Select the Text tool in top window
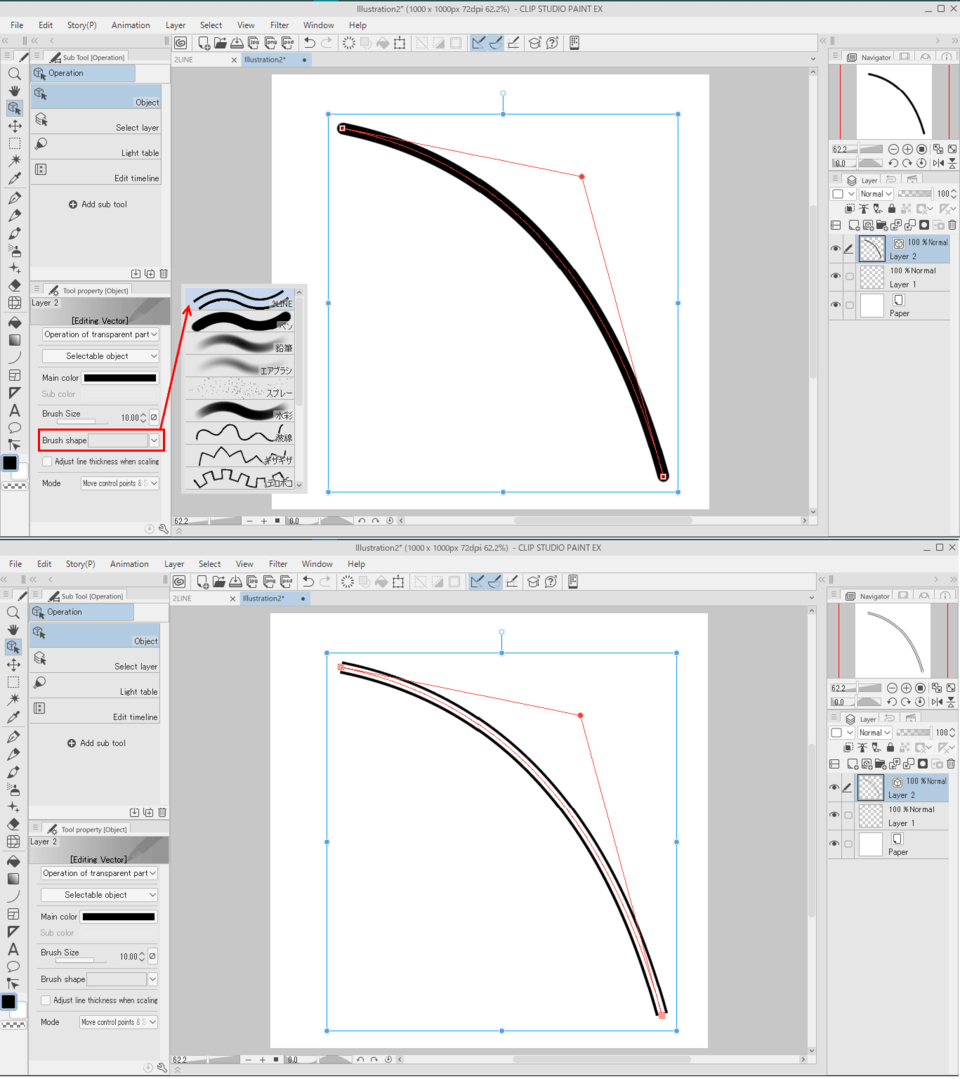The image size is (960, 1079). tap(14, 411)
